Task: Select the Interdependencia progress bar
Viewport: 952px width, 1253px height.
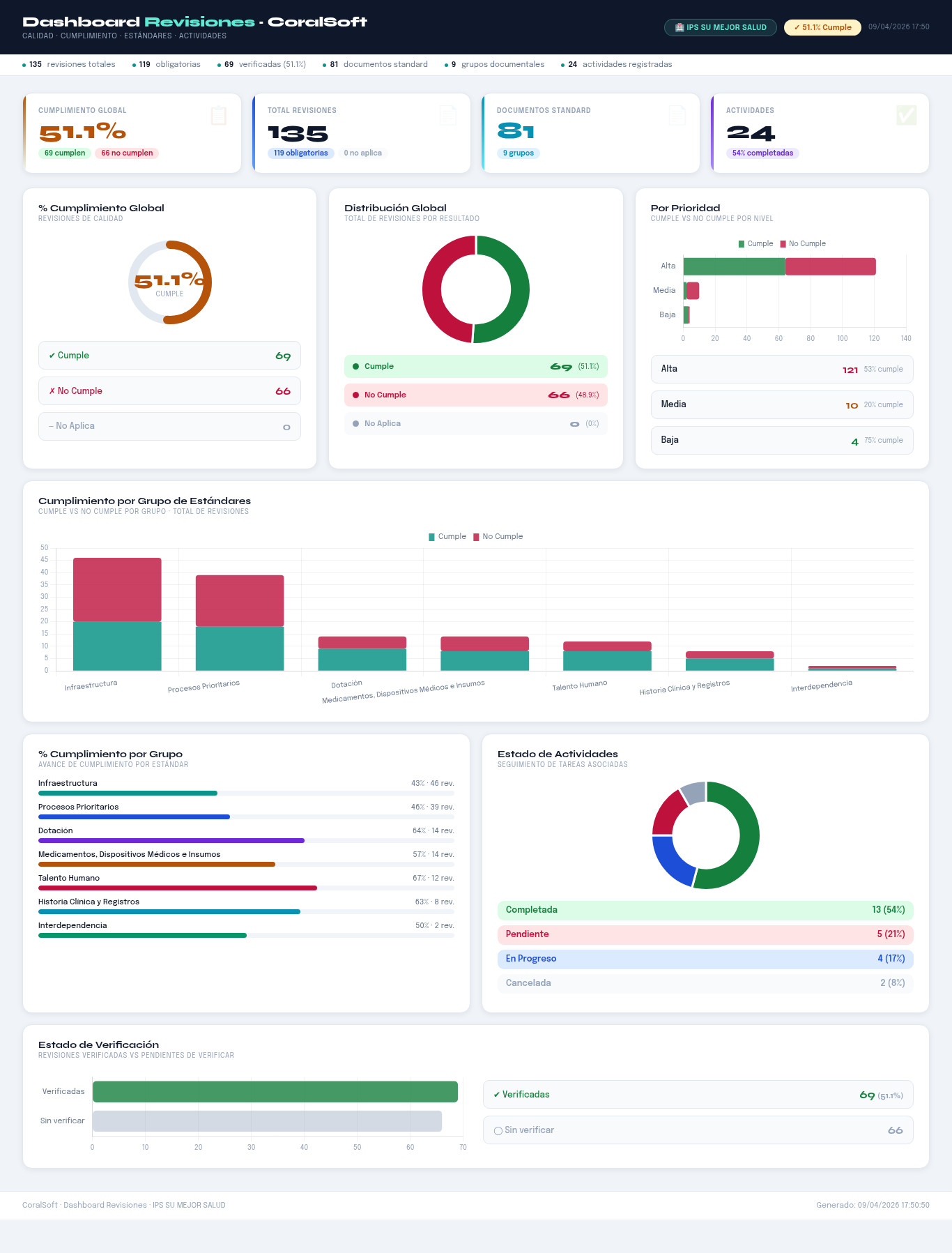Action: tap(246, 935)
